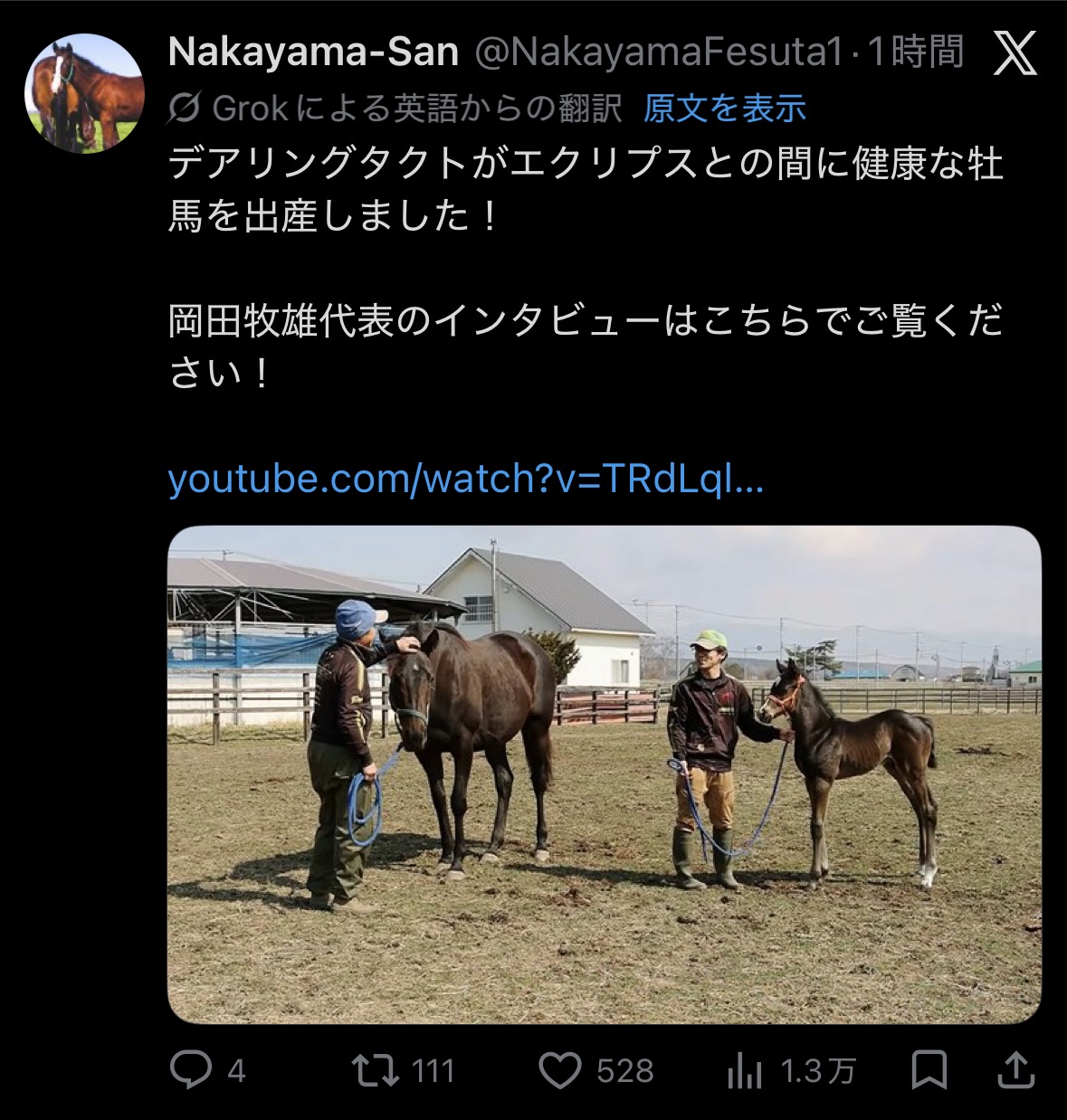The width and height of the screenshot is (1067, 1120).
Task: Open the Nakayama-San profile avatar
Action: [84, 93]
